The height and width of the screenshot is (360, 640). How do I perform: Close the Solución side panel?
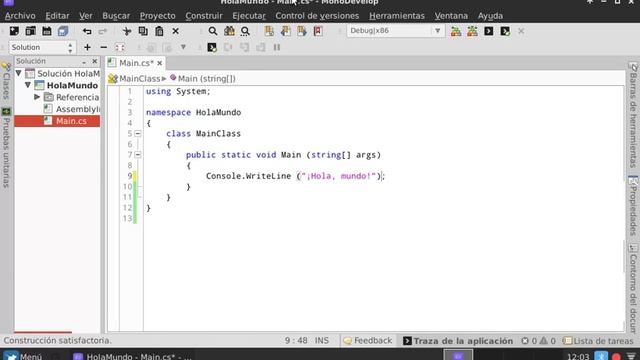95,61
